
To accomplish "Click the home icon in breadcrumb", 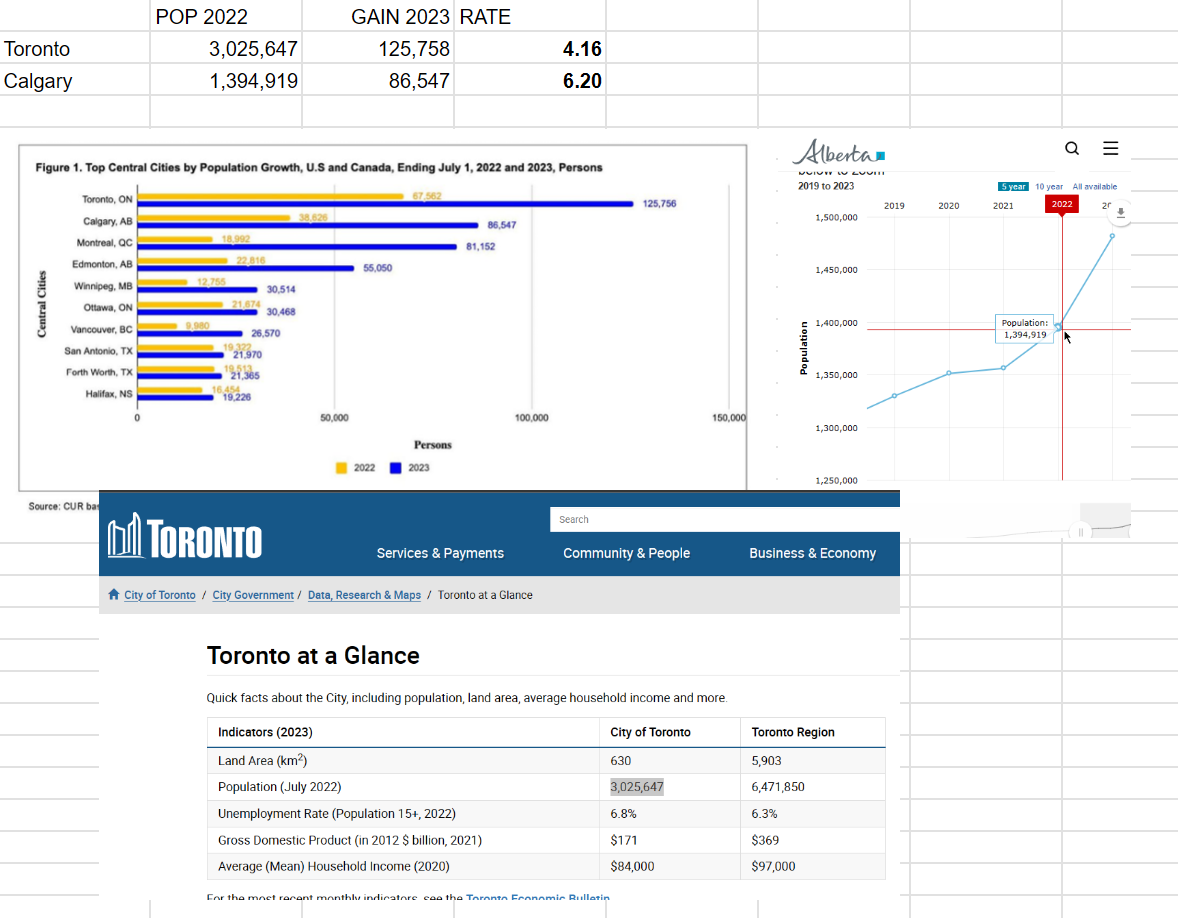I will pos(114,595).
